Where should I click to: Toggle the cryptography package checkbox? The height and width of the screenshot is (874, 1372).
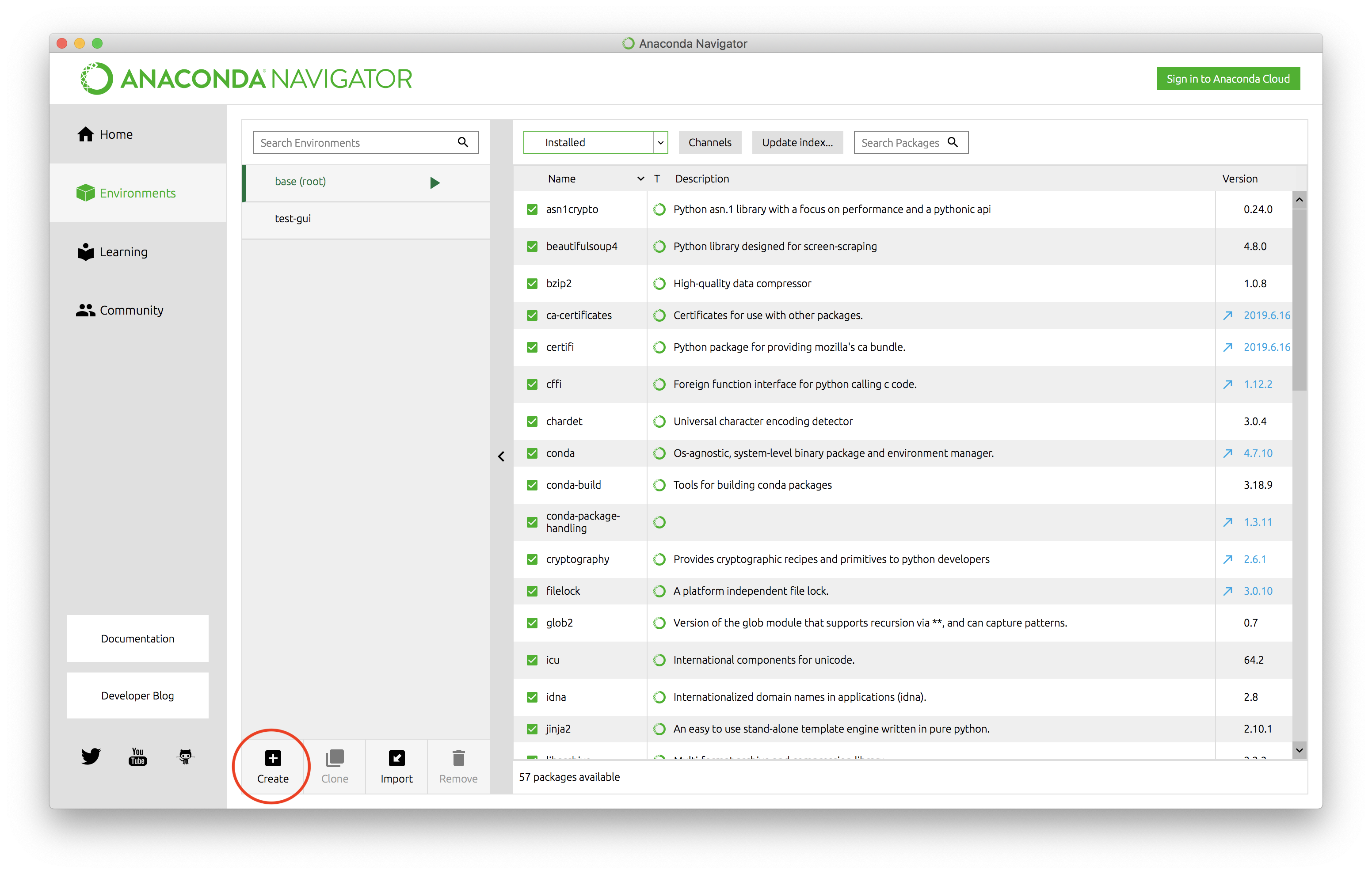coord(531,558)
